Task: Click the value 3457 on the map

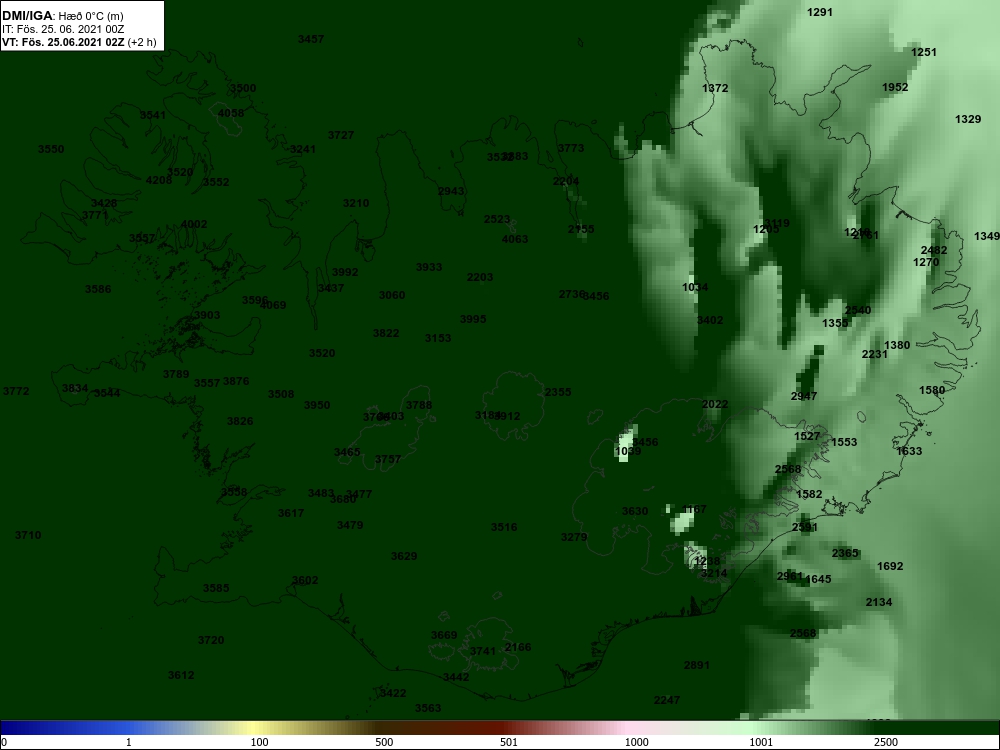Action: click(x=311, y=40)
